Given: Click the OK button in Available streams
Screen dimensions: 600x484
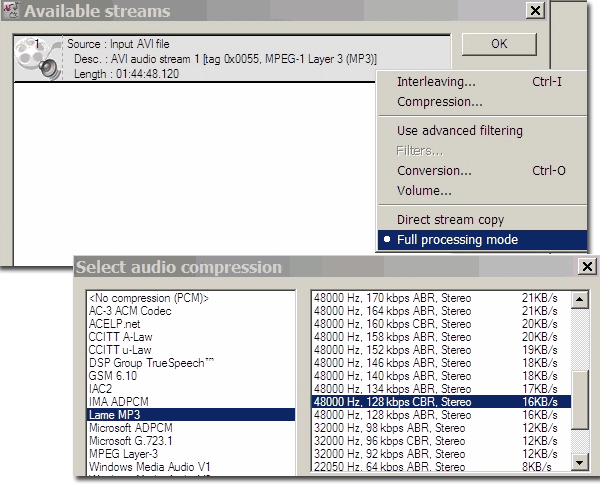Looking at the screenshot, I should point(499,44).
